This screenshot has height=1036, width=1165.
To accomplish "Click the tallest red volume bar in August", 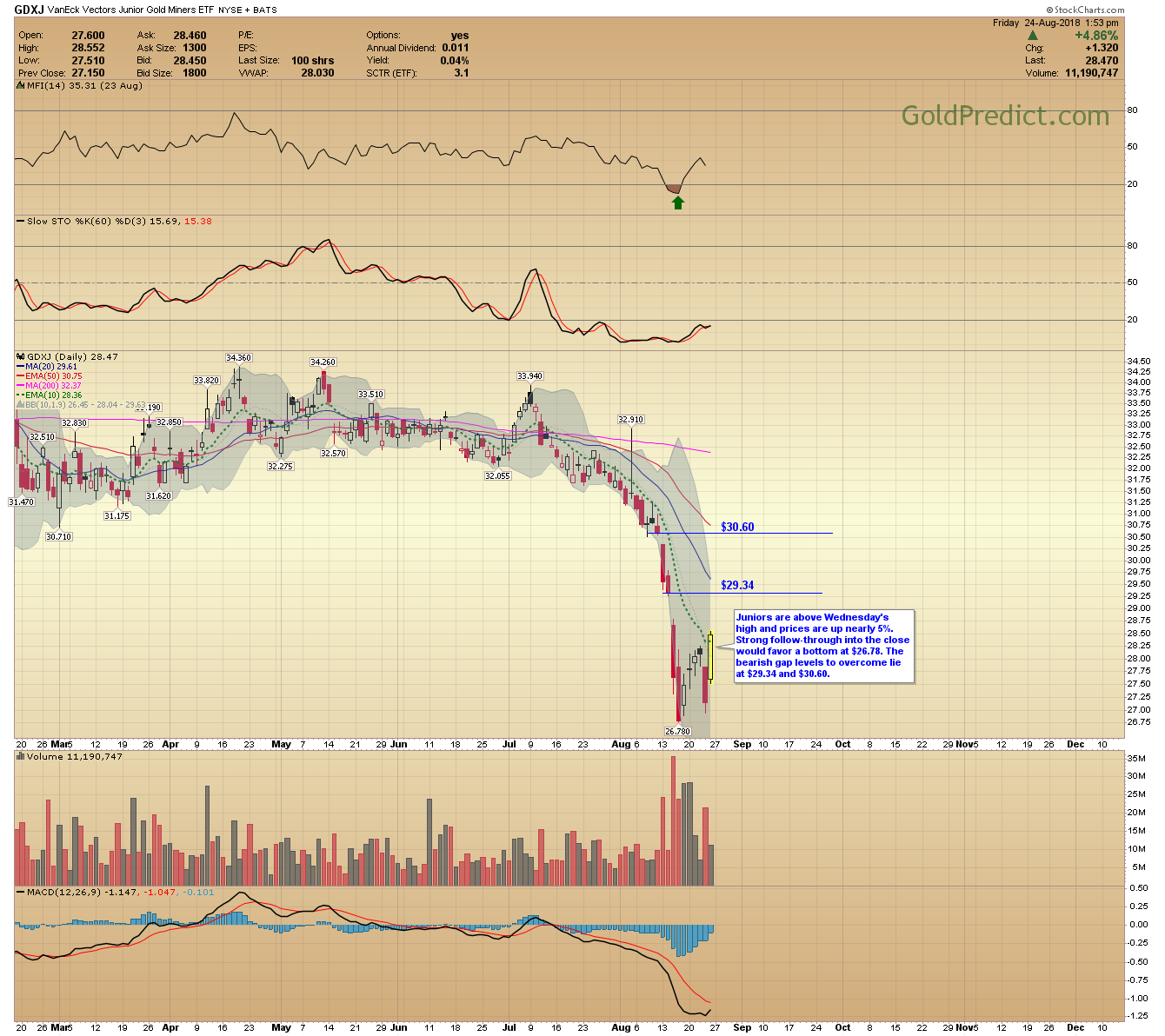I will point(673,821).
